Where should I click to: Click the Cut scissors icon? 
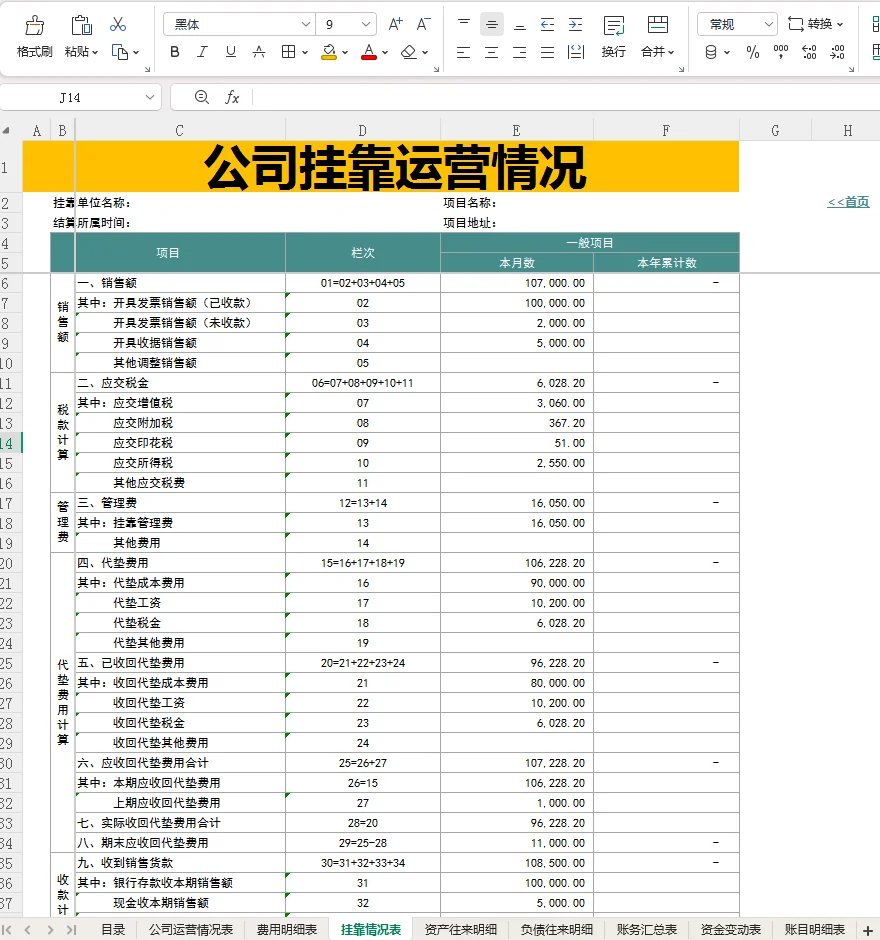(x=118, y=24)
